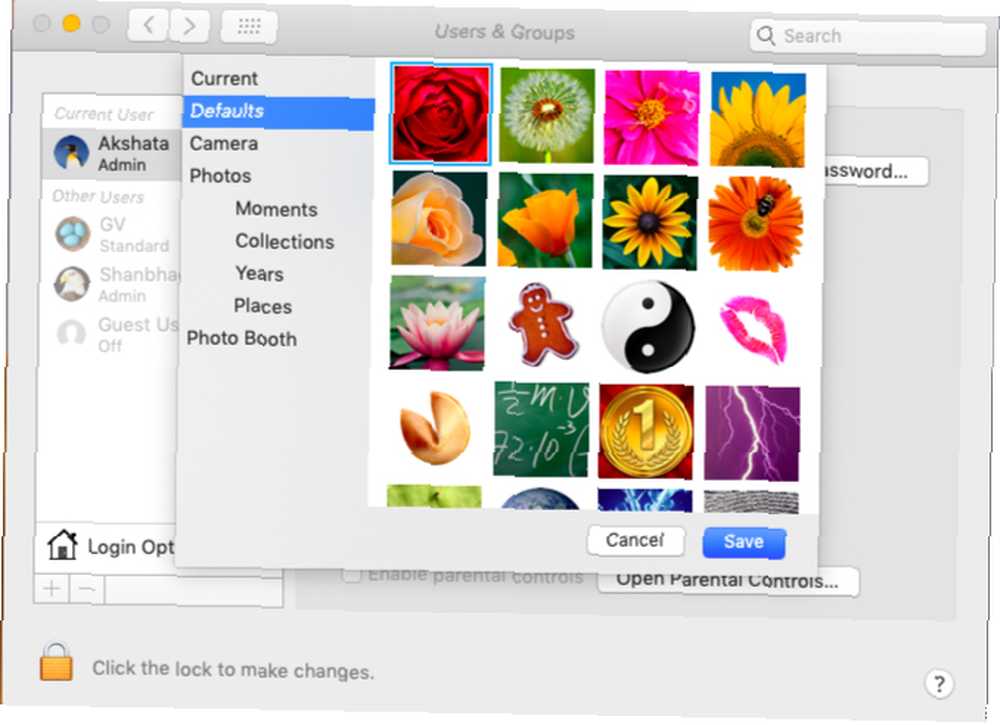Show all preferences grid
Viewport: 1000px width, 725px height.
click(249, 27)
